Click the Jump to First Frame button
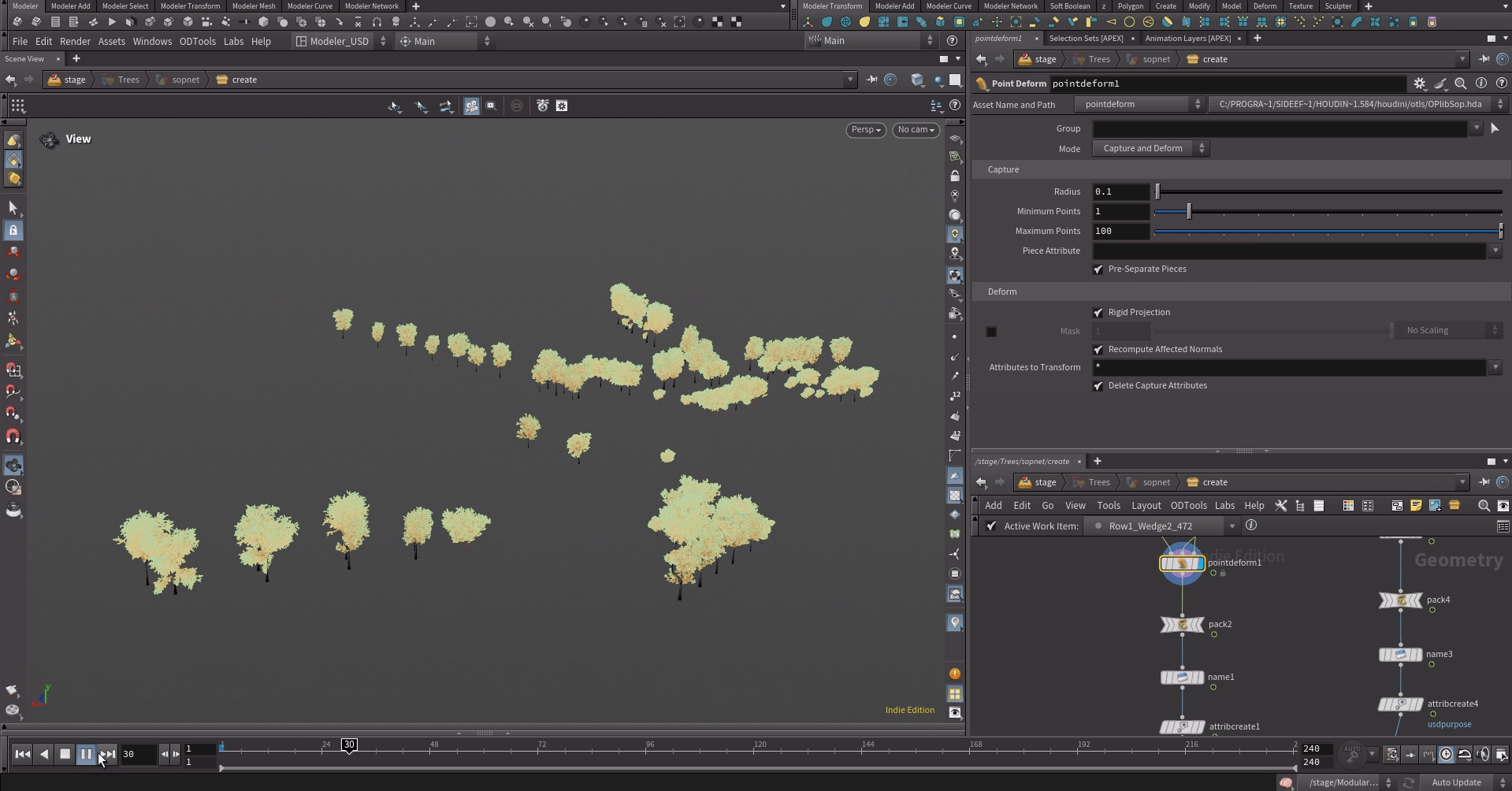This screenshot has height=791, width=1512. (x=22, y=754)
